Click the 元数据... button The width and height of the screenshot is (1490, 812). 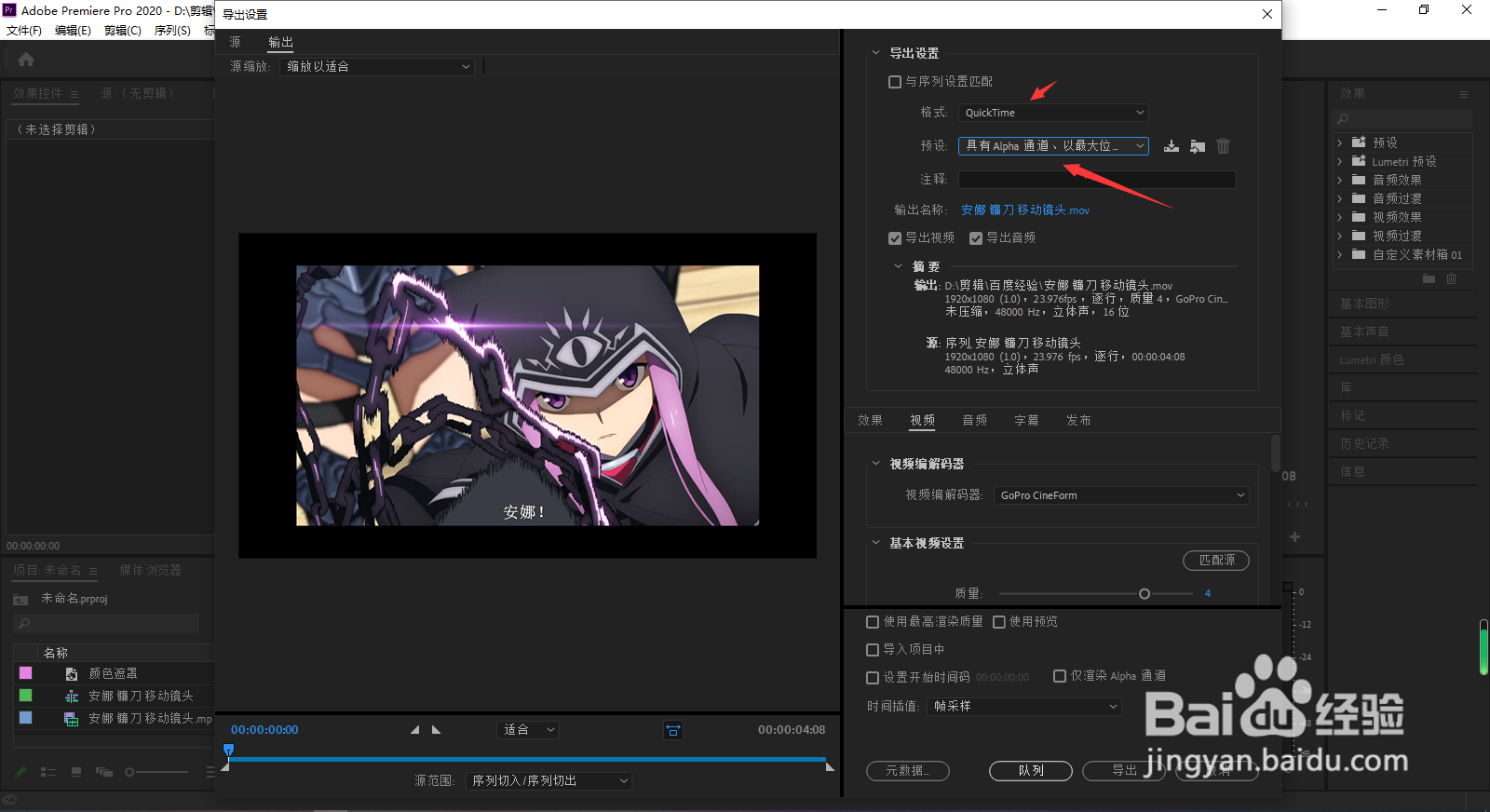click(x=908, y=771)
